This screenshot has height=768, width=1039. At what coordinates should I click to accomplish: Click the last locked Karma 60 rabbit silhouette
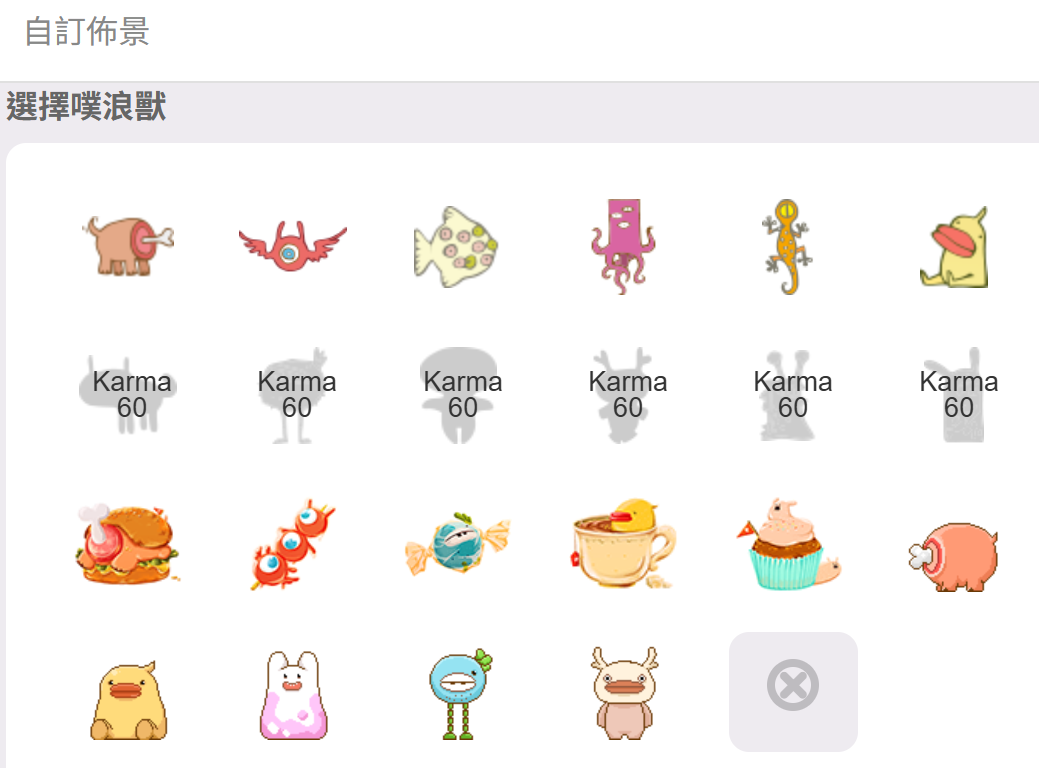pyautogui.click(x=958, y=395)
